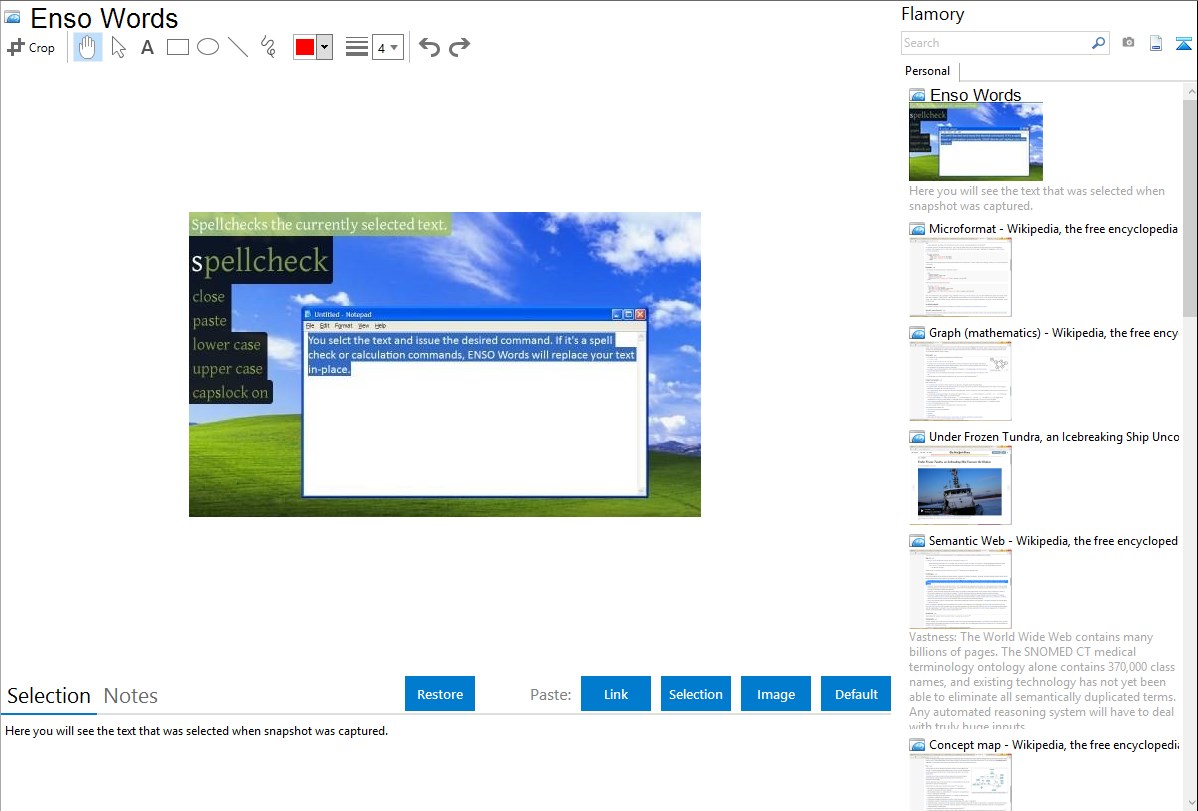The width and height of the screenshot is (1198, 811).
Task: Open the Microformat Wikipedia snapshot thumbnail
Action: click(x=960, y=277)
